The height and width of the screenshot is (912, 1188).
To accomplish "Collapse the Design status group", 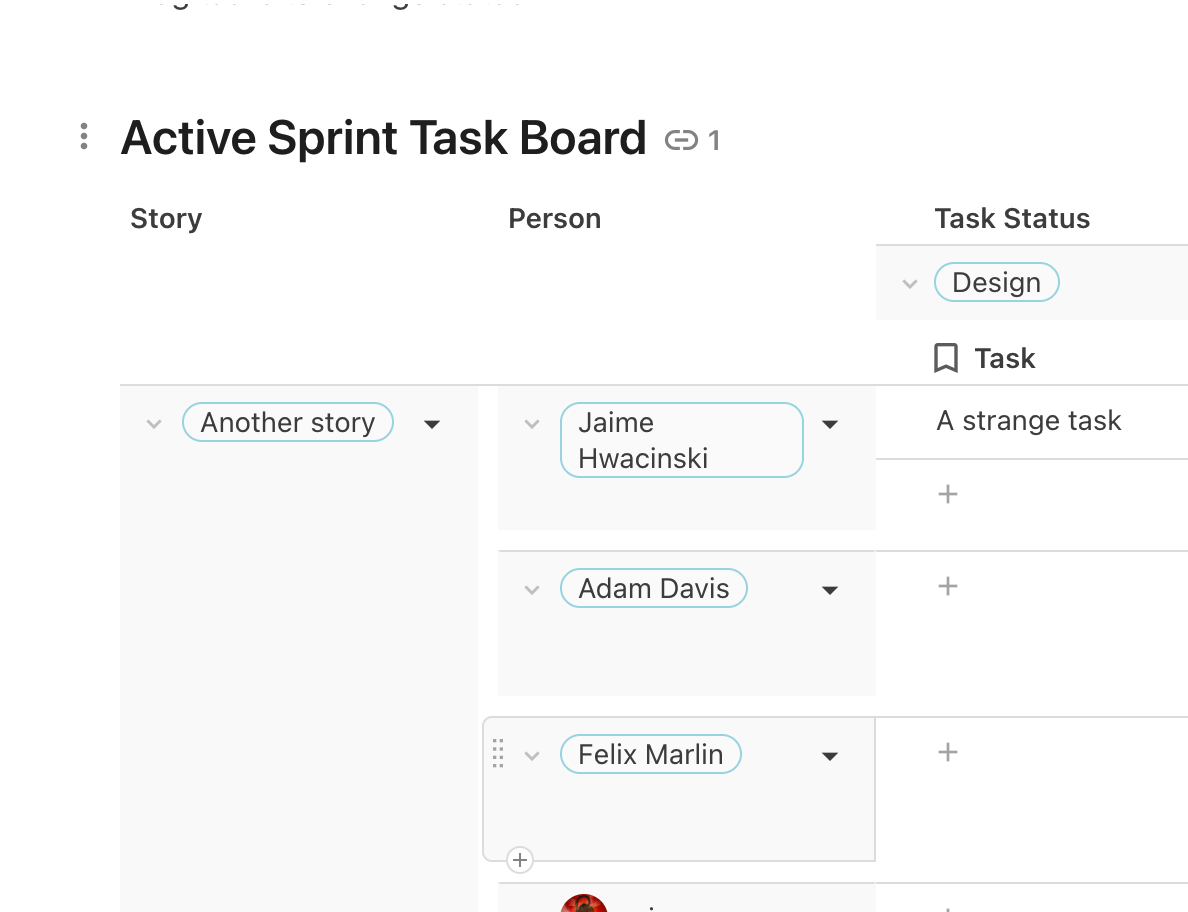I will (x=909, y=284).
